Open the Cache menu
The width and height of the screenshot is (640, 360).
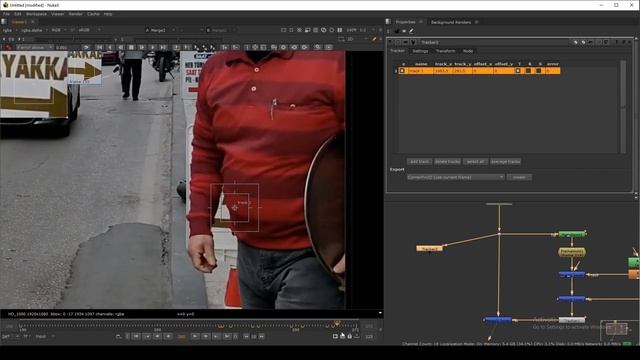click(x=93, y=14)
